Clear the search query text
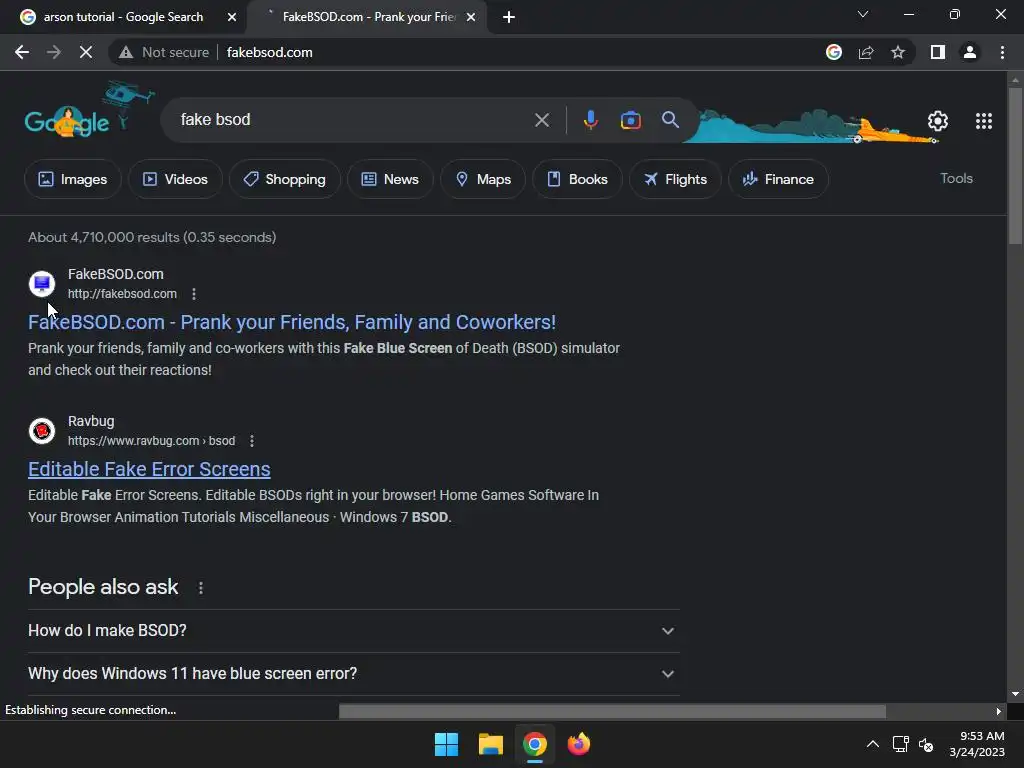Viewport: 1024px width, 768px height. 541,120
